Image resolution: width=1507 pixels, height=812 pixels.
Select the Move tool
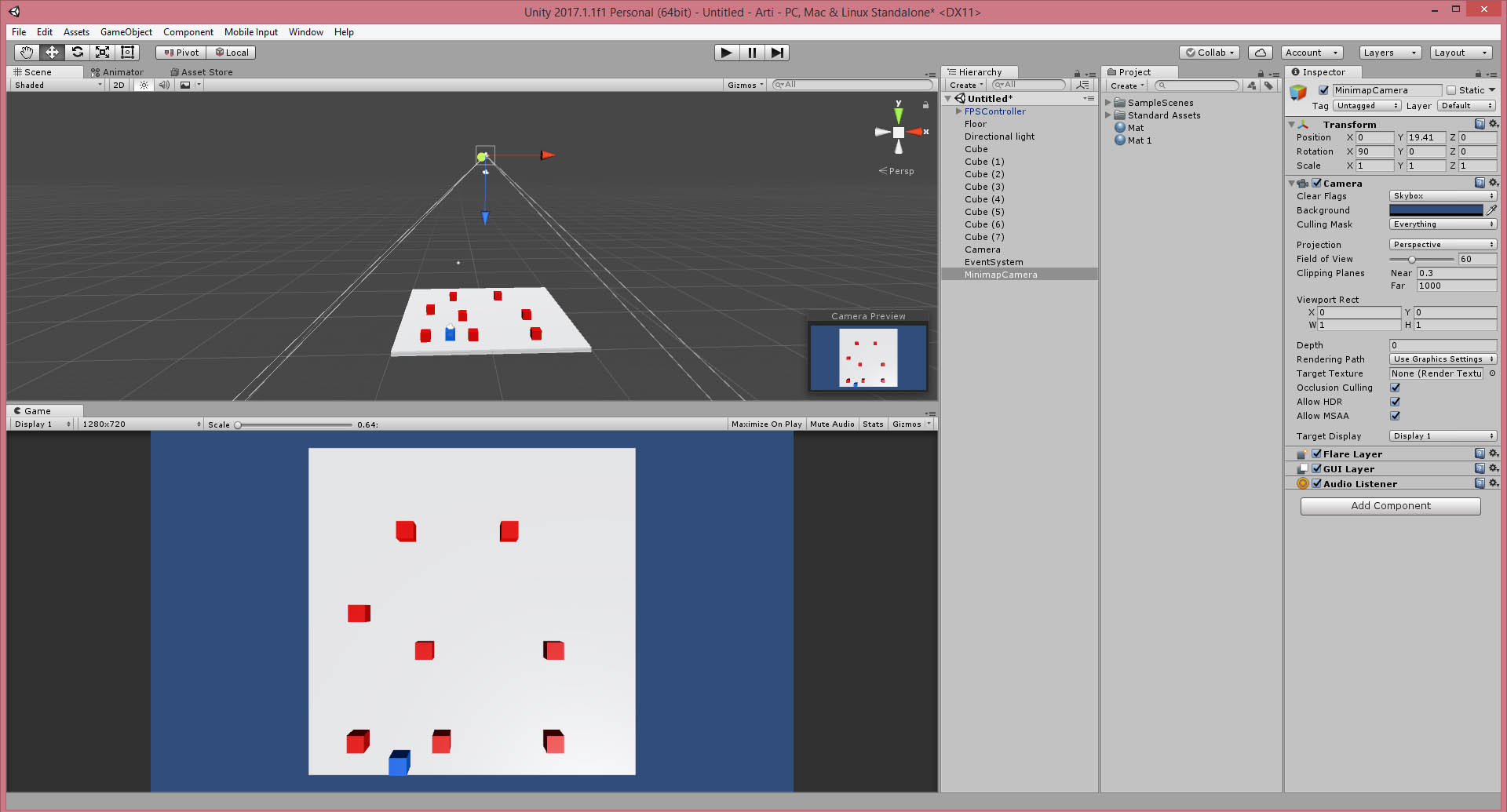52,53
